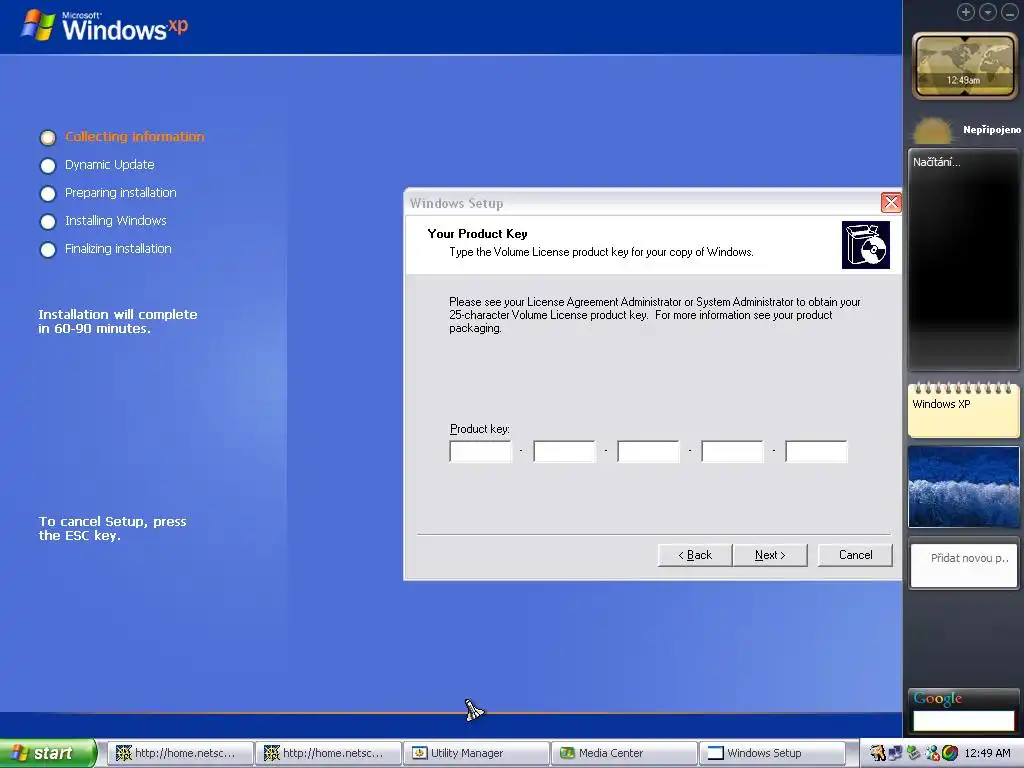
Task: Click the Collecting information step bullet
Action: click(x=48, y=138)
